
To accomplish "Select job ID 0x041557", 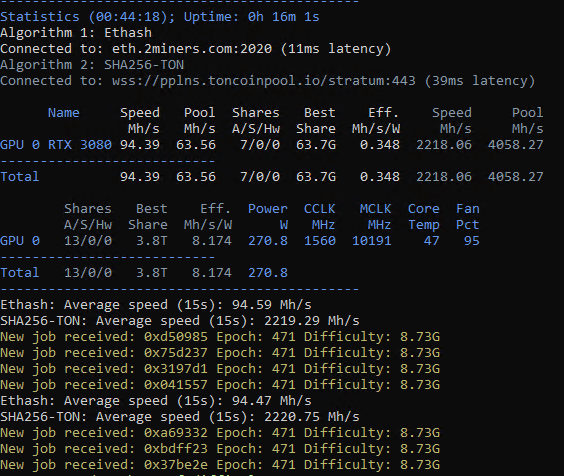I will (176, 385).
